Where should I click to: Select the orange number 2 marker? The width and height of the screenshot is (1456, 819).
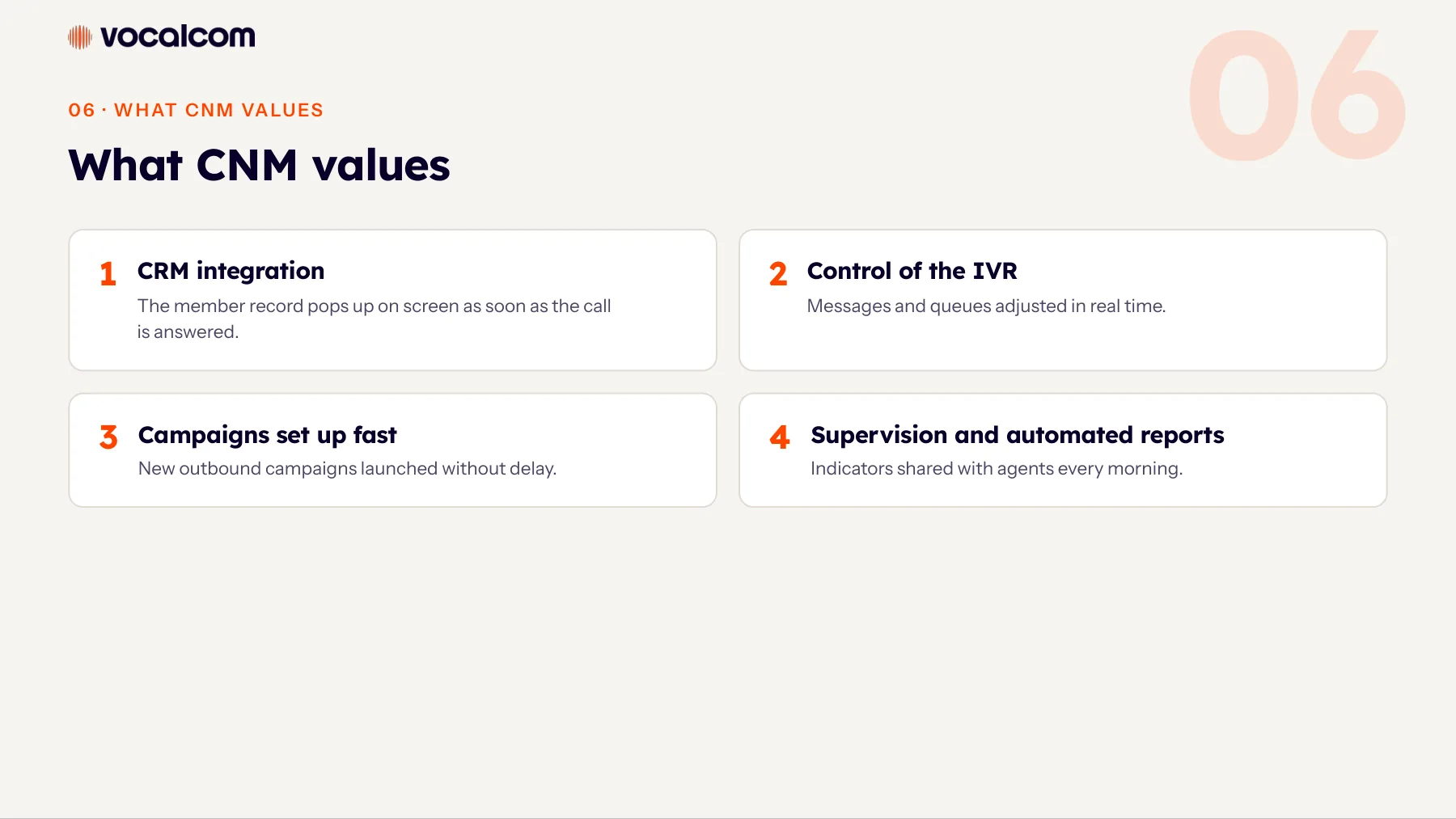pyautogui.click(x=778, y=274)
